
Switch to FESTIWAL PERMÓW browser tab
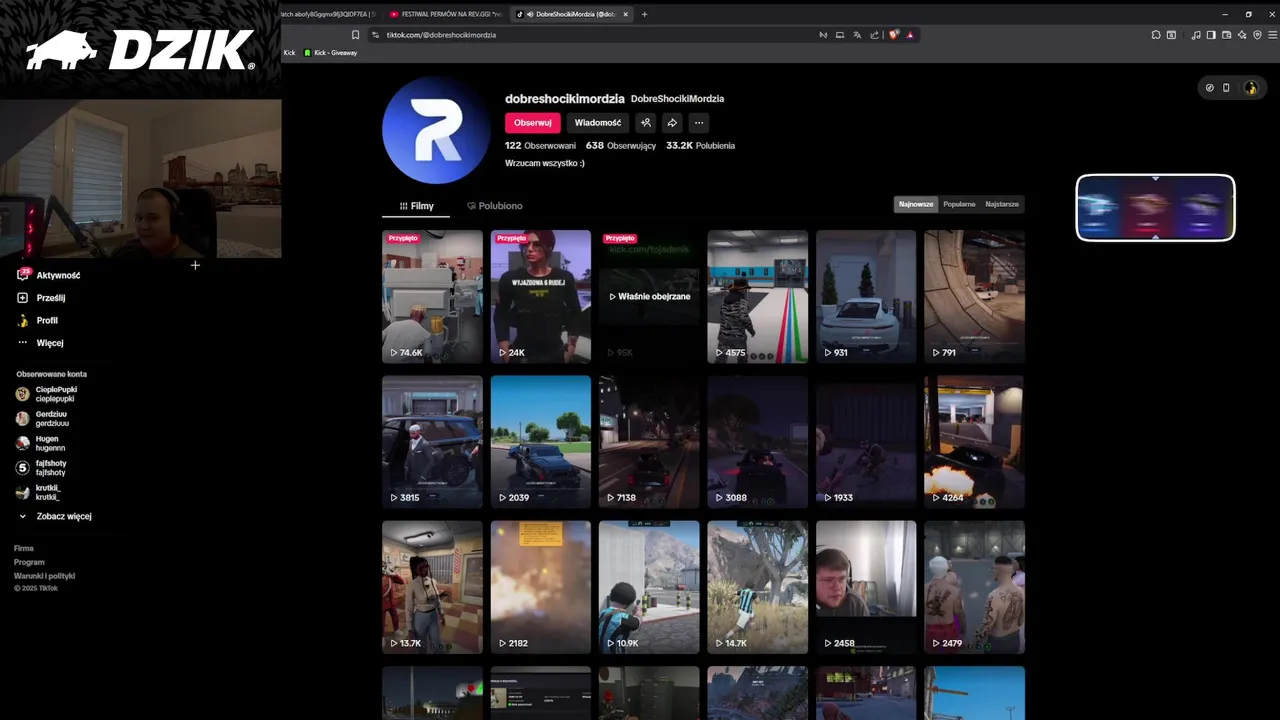click(445, 14)
